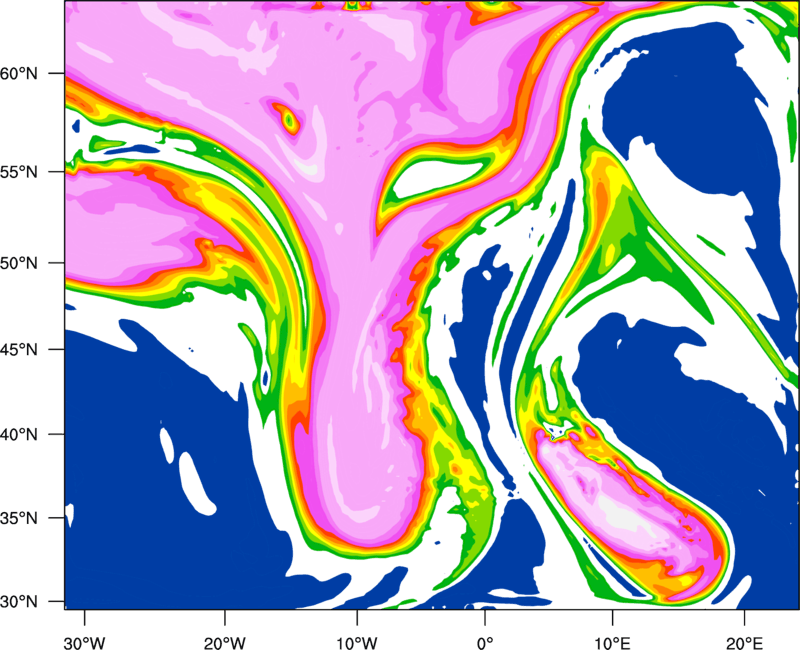Screen dimensions: 800x650
Task: Click the 10°E longitude label
Action: pyautogui.click(x=612, y=642)
